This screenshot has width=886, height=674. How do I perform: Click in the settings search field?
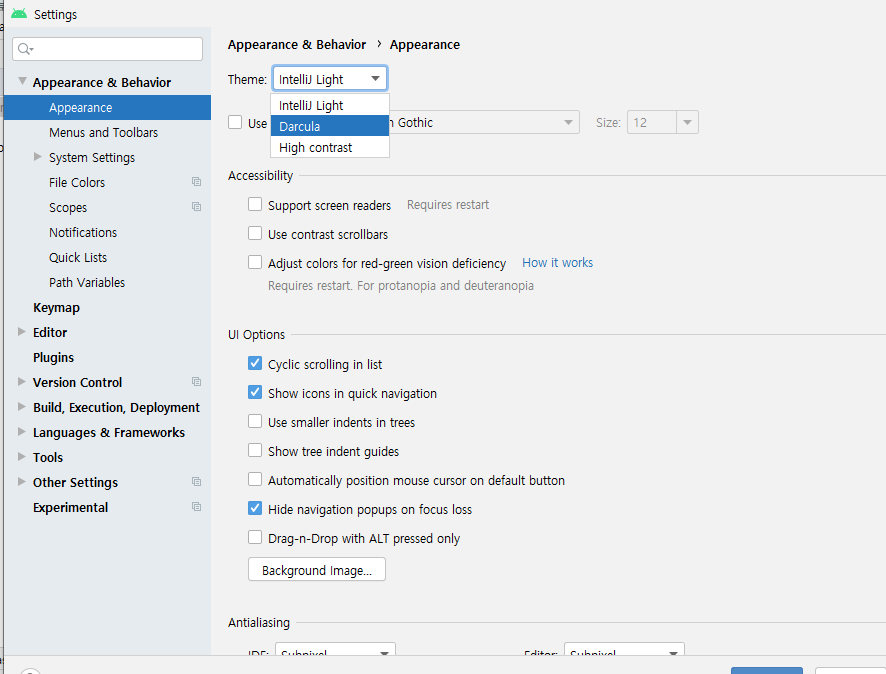click(107, 49)
